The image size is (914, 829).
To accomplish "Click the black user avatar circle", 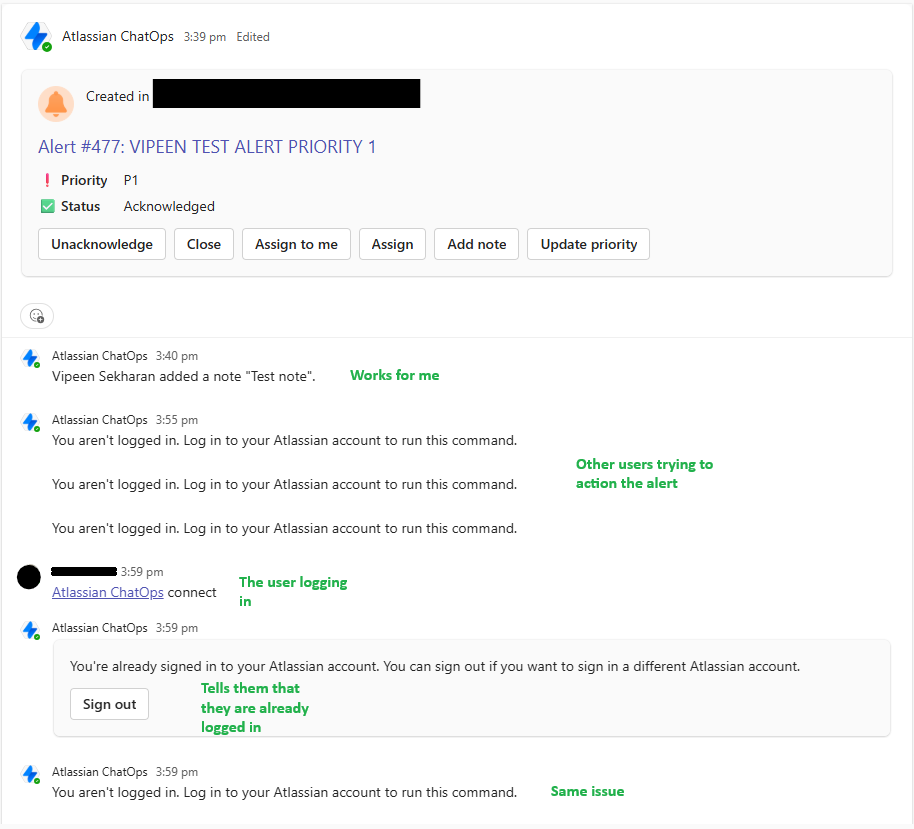I will 29,576.
